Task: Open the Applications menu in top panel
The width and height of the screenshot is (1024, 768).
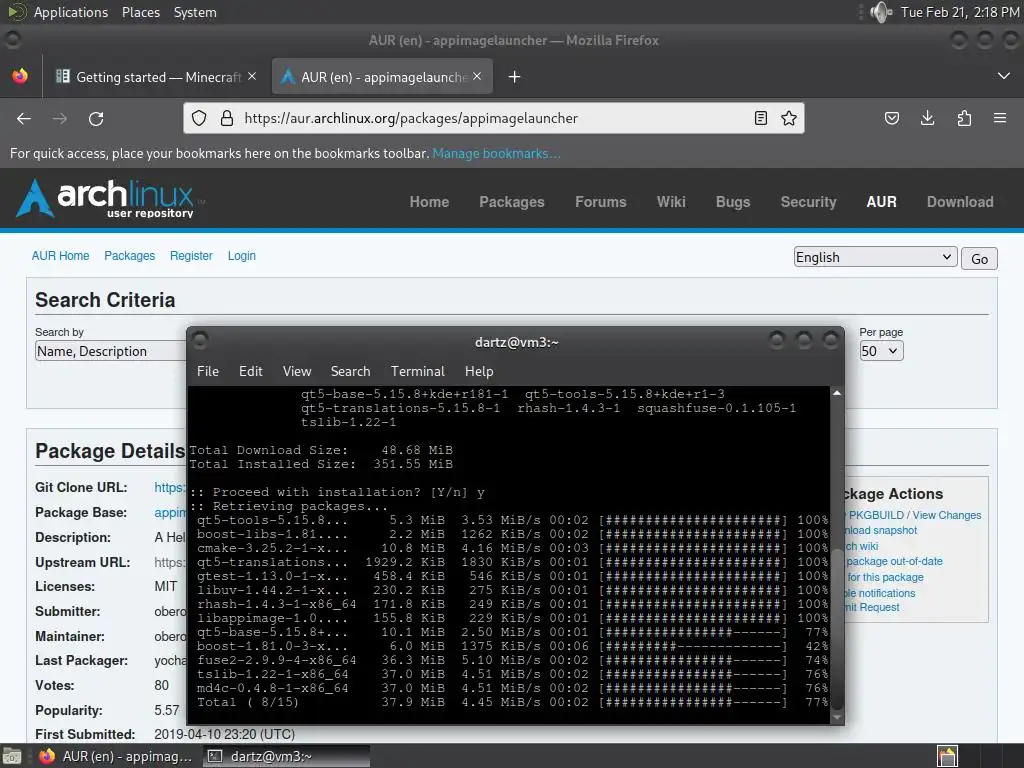Action: [x=71, y=12]
